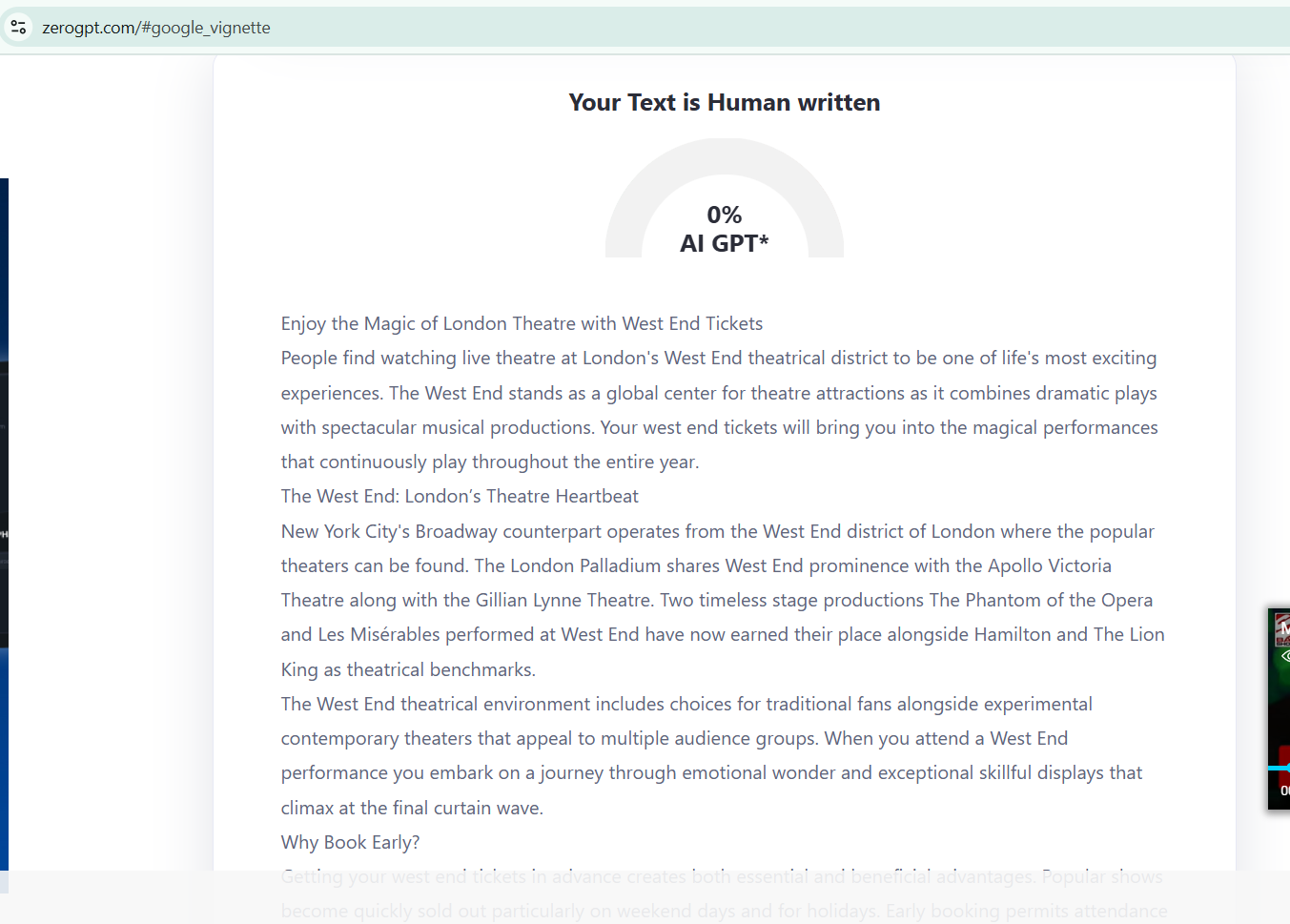Click 'Enjoy the Magic of London Theatre' title line

(522, 323)
